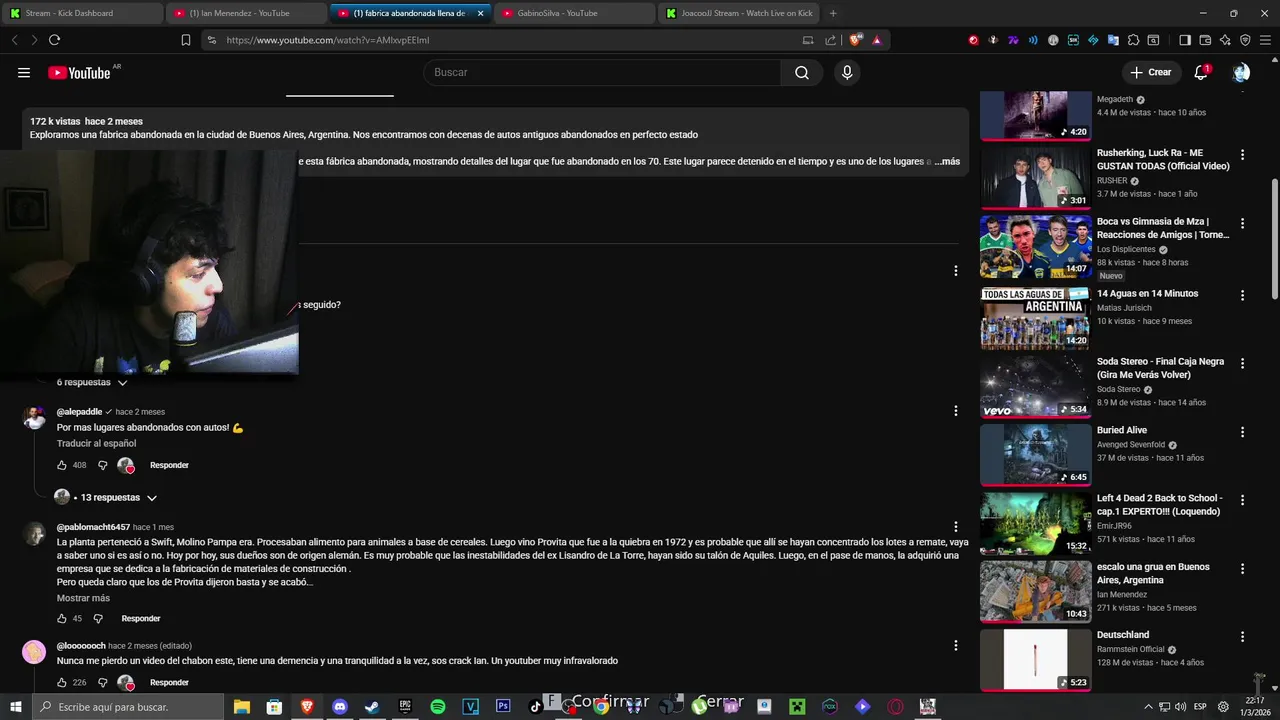Reply to @looooooch with Responder
1280x720 pixels.
point(169,682)
